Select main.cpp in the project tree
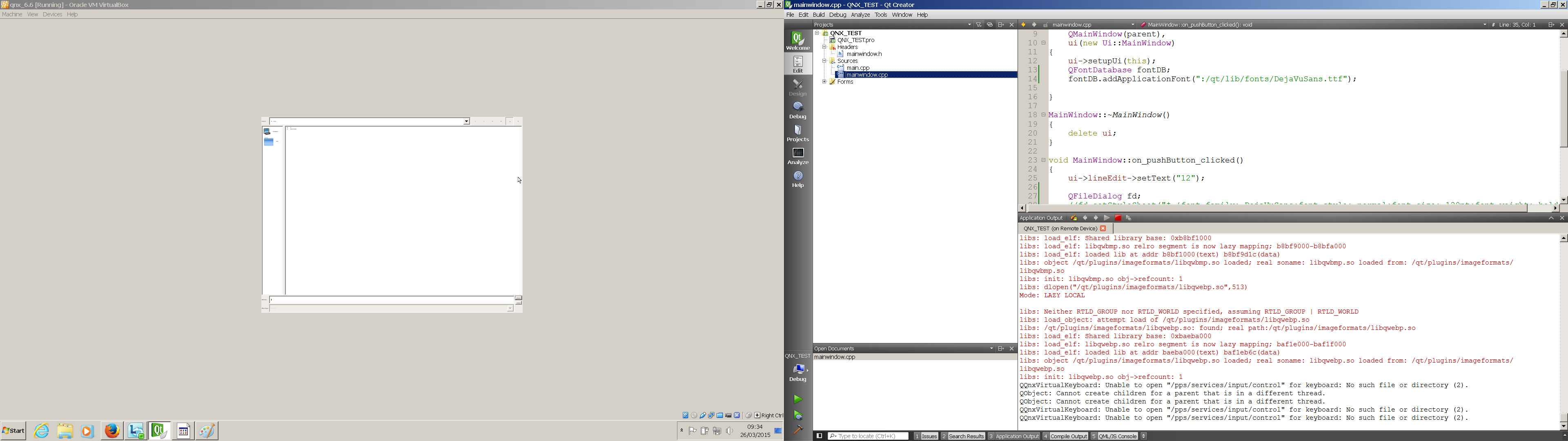Image resolution: width=1568 pixels, height=441 pixels. 857,68
